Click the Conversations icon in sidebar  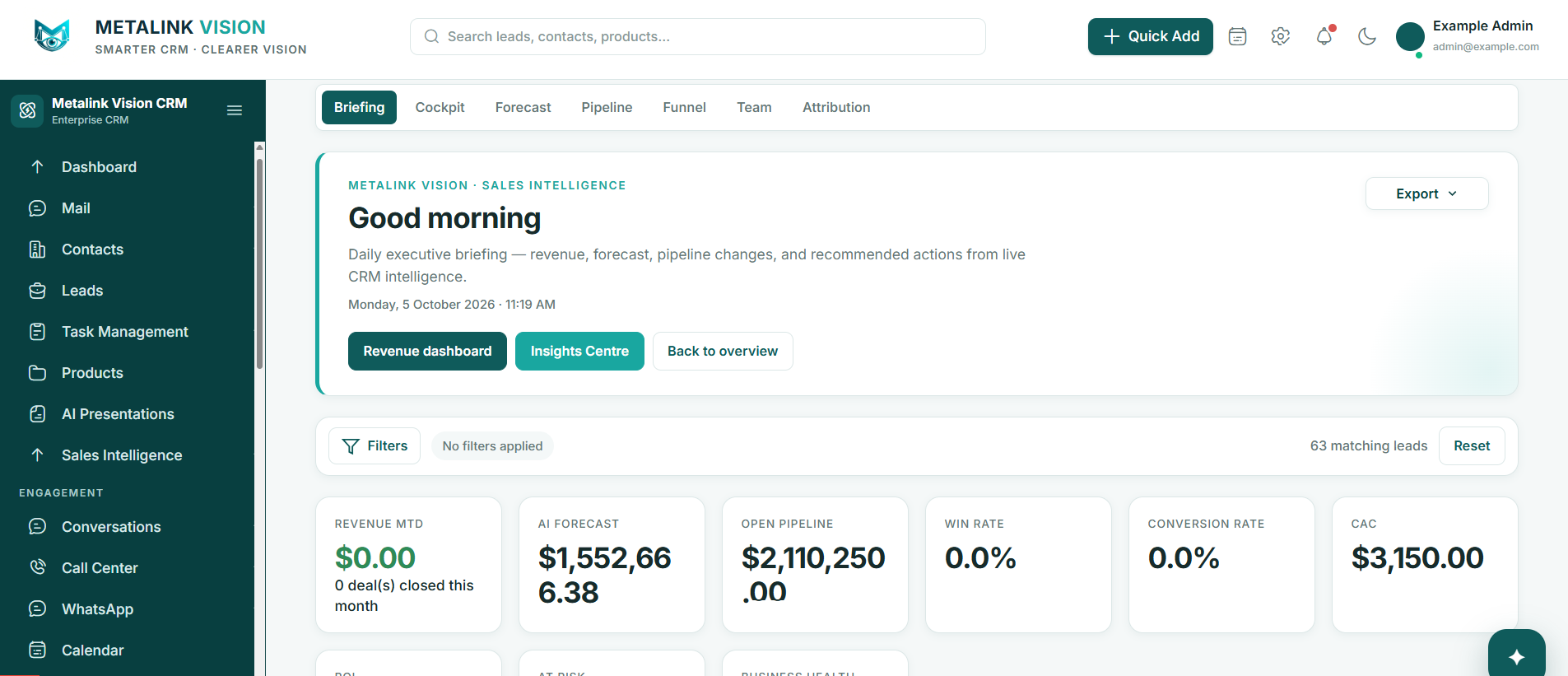pyautogui.click(x=37, y=526)
